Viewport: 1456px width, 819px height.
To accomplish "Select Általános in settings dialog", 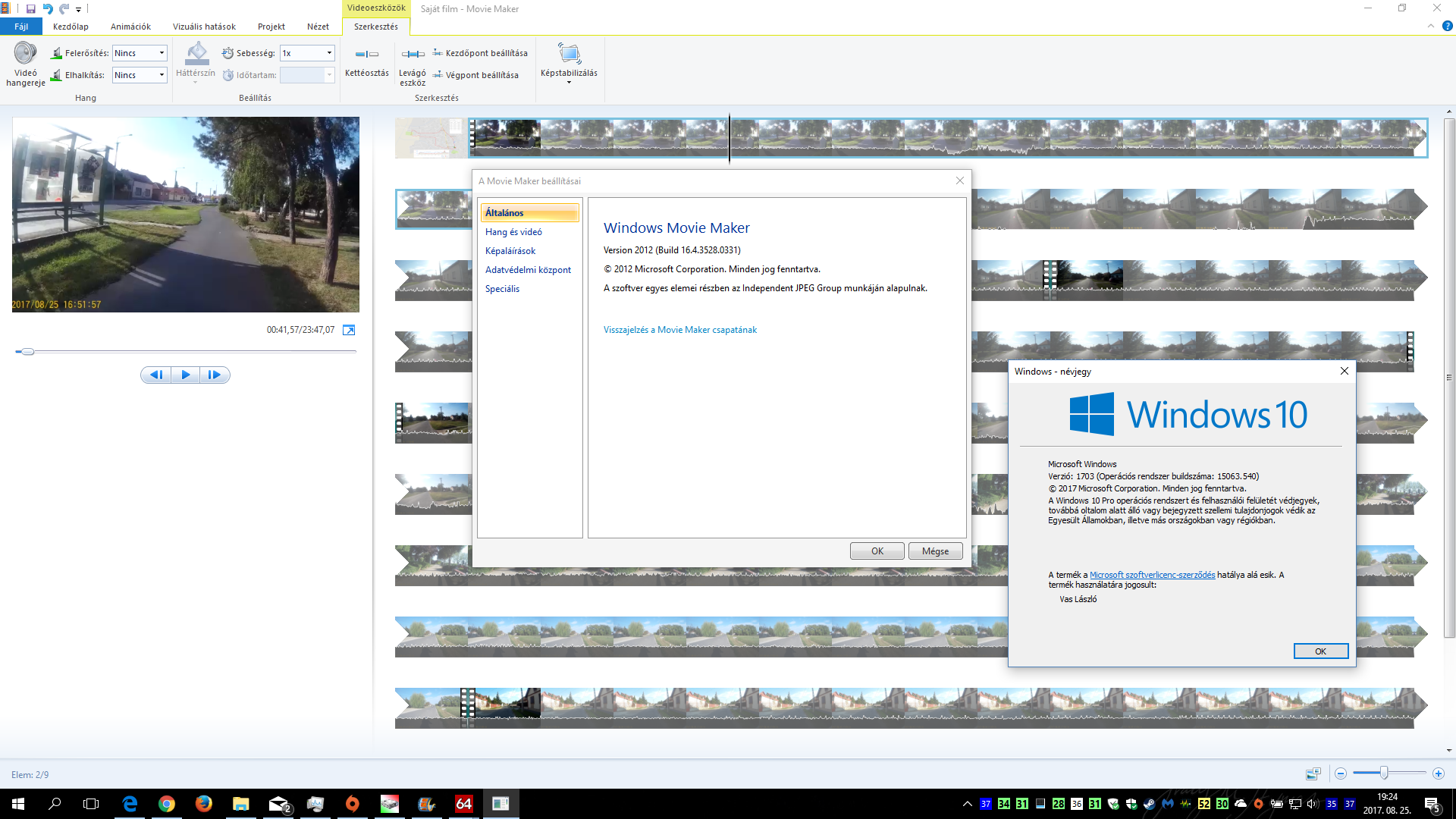I will (529, 213).
